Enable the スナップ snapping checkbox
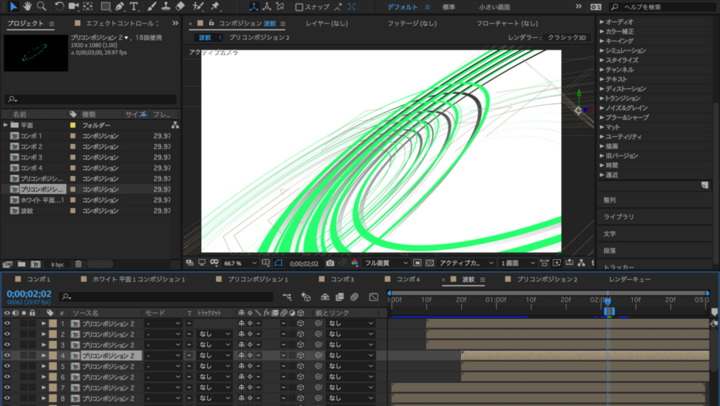This screenshot has width=720, height=406. click(x=299, y=7)
